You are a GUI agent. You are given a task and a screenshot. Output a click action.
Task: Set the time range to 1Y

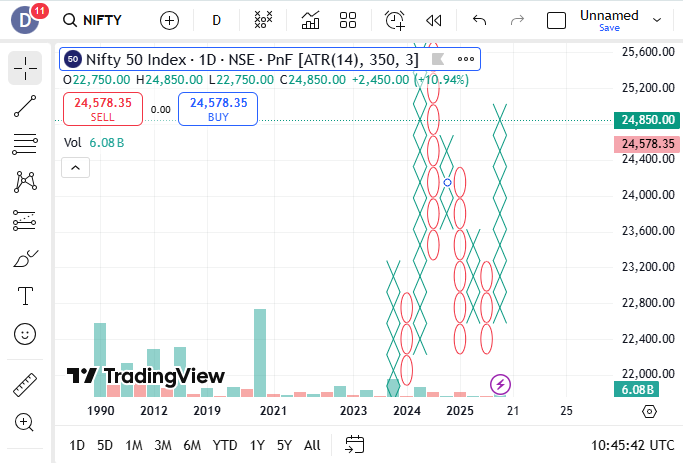coord(257,445)
